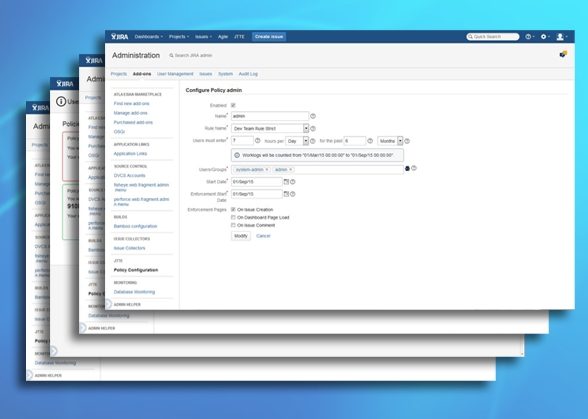This screenshot has height=419, width=588.
Task: Click the feedback megaphone icon in the Administration header
Action: click(563, 54)
